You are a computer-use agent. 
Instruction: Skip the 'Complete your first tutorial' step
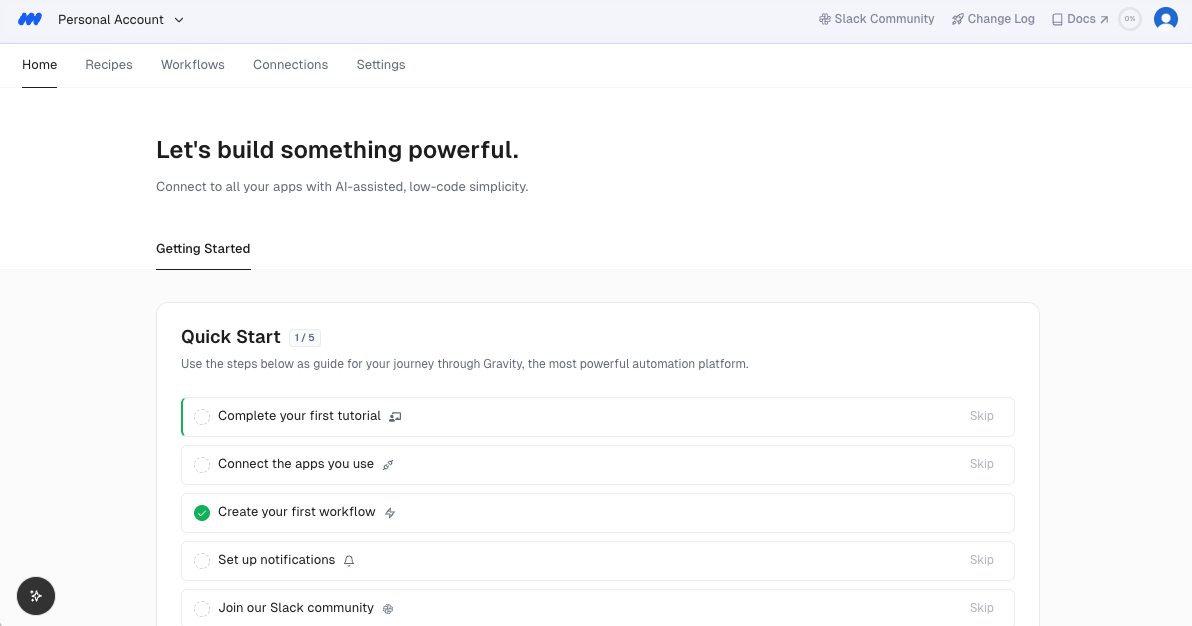pos(981,416)
